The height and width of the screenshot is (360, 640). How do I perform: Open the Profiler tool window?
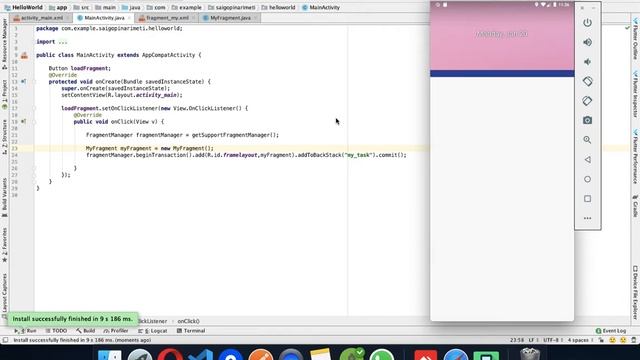click(116, 331)
